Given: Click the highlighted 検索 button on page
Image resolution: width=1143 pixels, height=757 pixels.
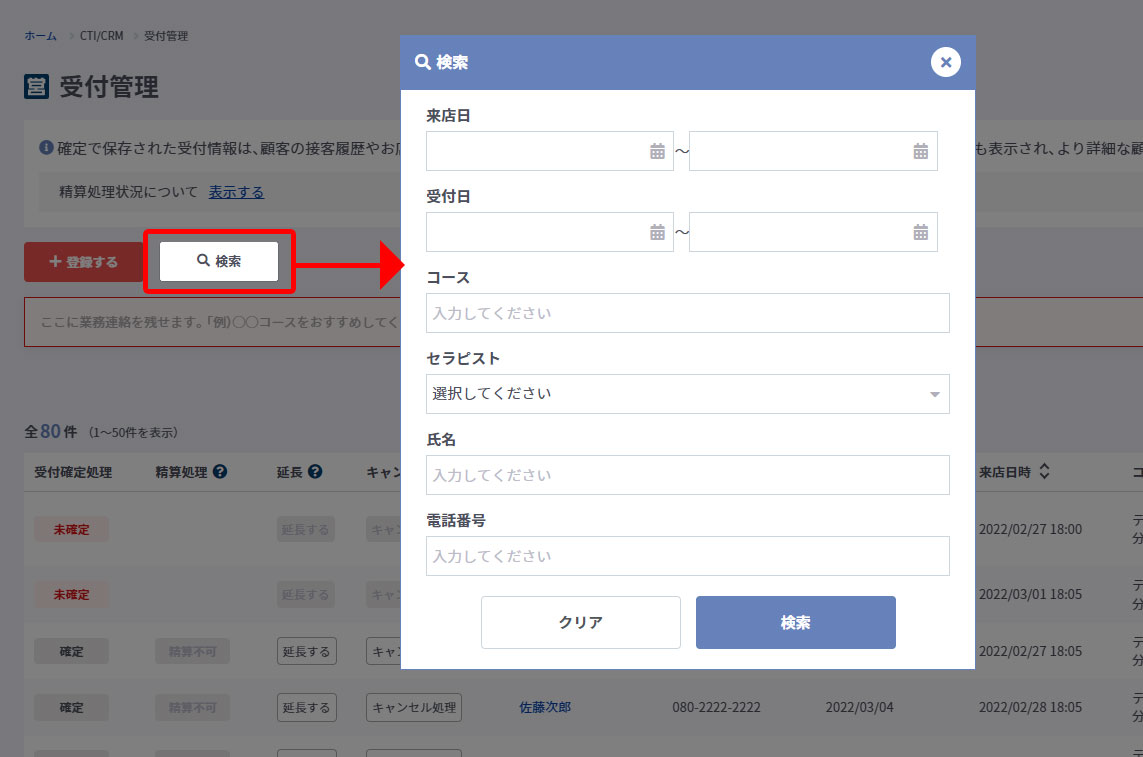Looking at the screenshot, I should 219,261.
